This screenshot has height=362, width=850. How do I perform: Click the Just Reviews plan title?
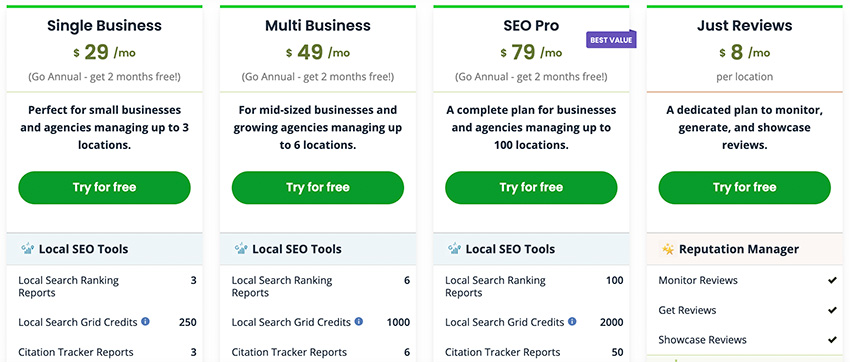point(744,25)
